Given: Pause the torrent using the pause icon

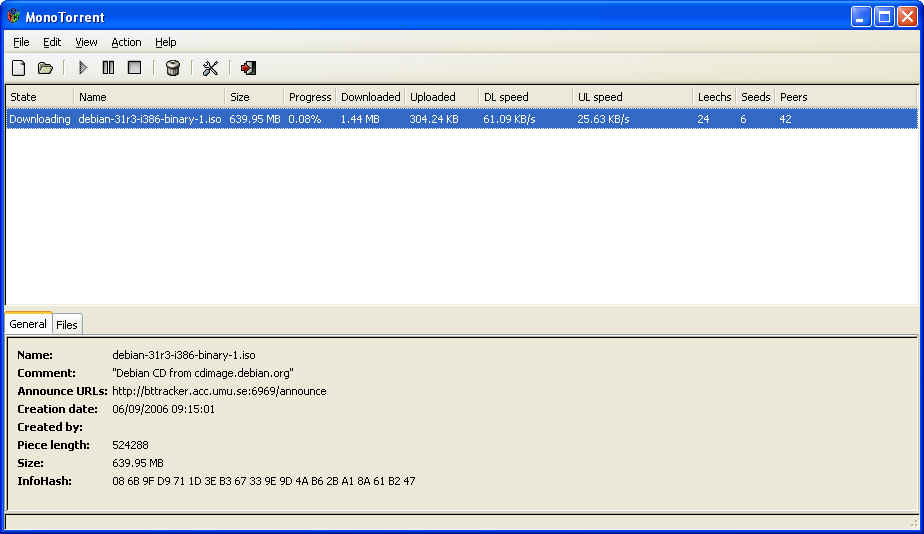Looking at the screenshot, I should pyautogui.click(x=108, y=68).
